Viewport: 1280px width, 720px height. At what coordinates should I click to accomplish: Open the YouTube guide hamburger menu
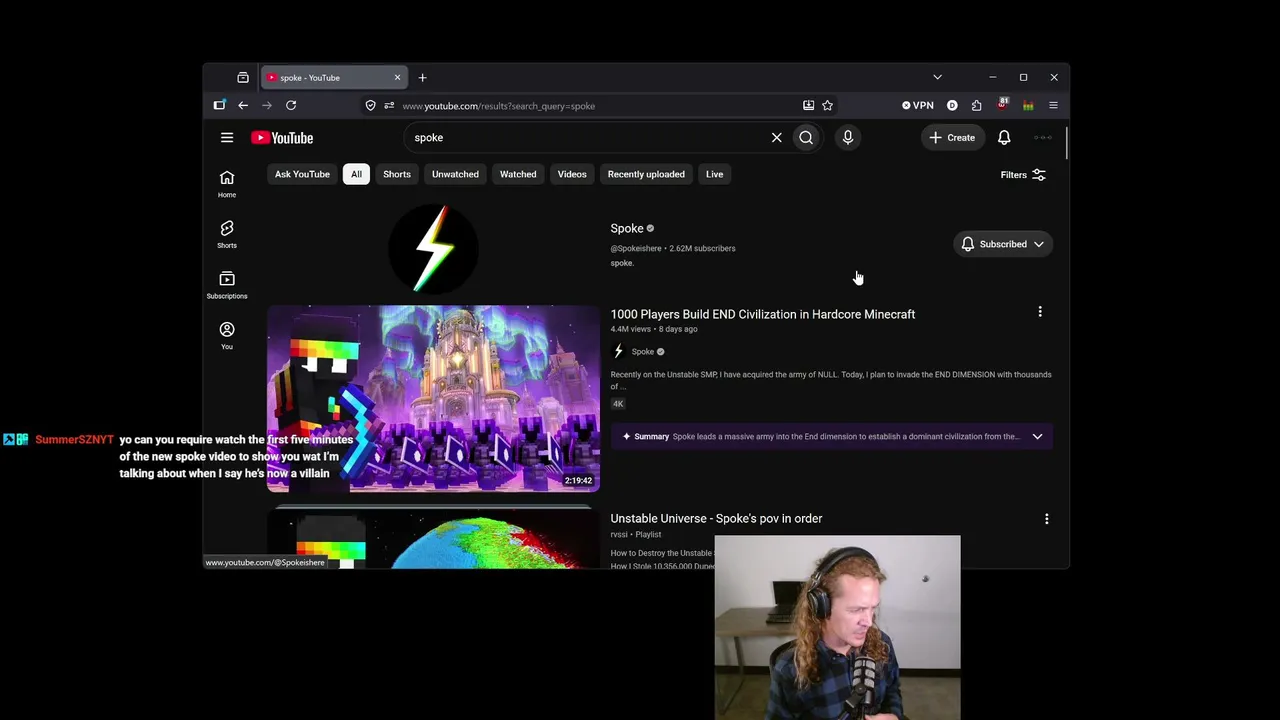[x=227, y=138]
